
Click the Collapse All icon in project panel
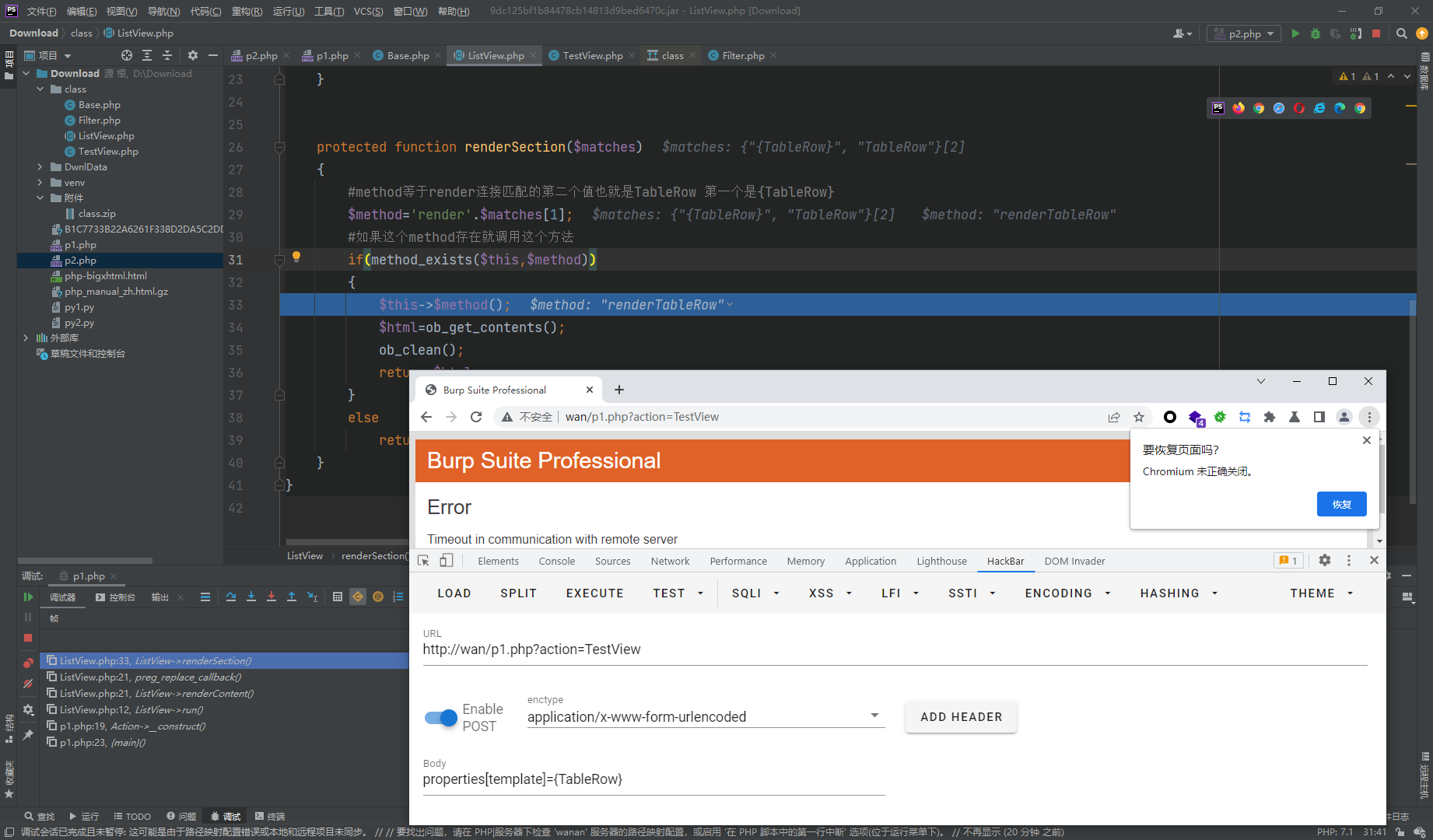(x=167, y=55)
